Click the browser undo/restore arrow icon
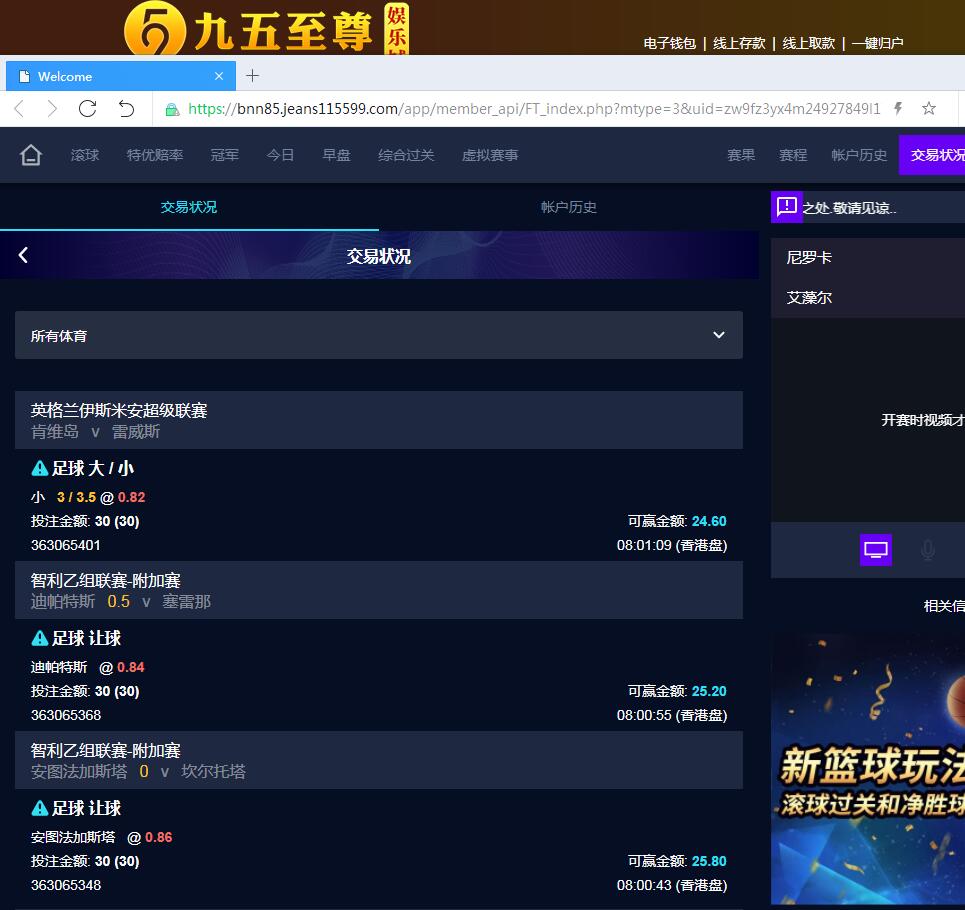Viewport: 965px width, 910px height. 126,108
